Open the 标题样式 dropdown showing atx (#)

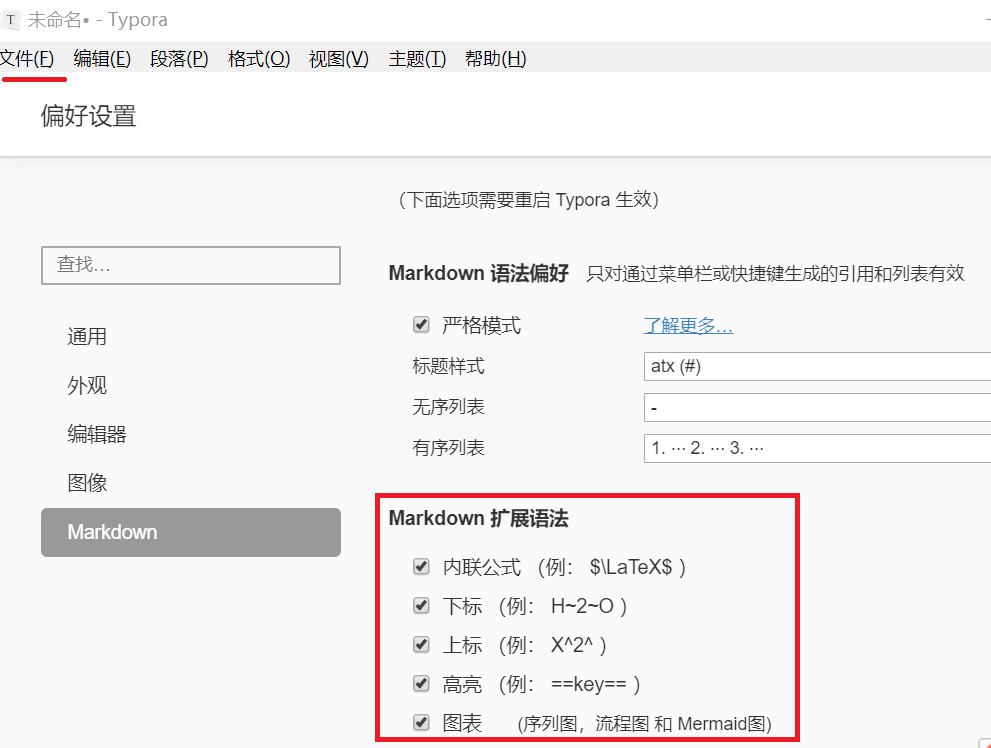817,366
